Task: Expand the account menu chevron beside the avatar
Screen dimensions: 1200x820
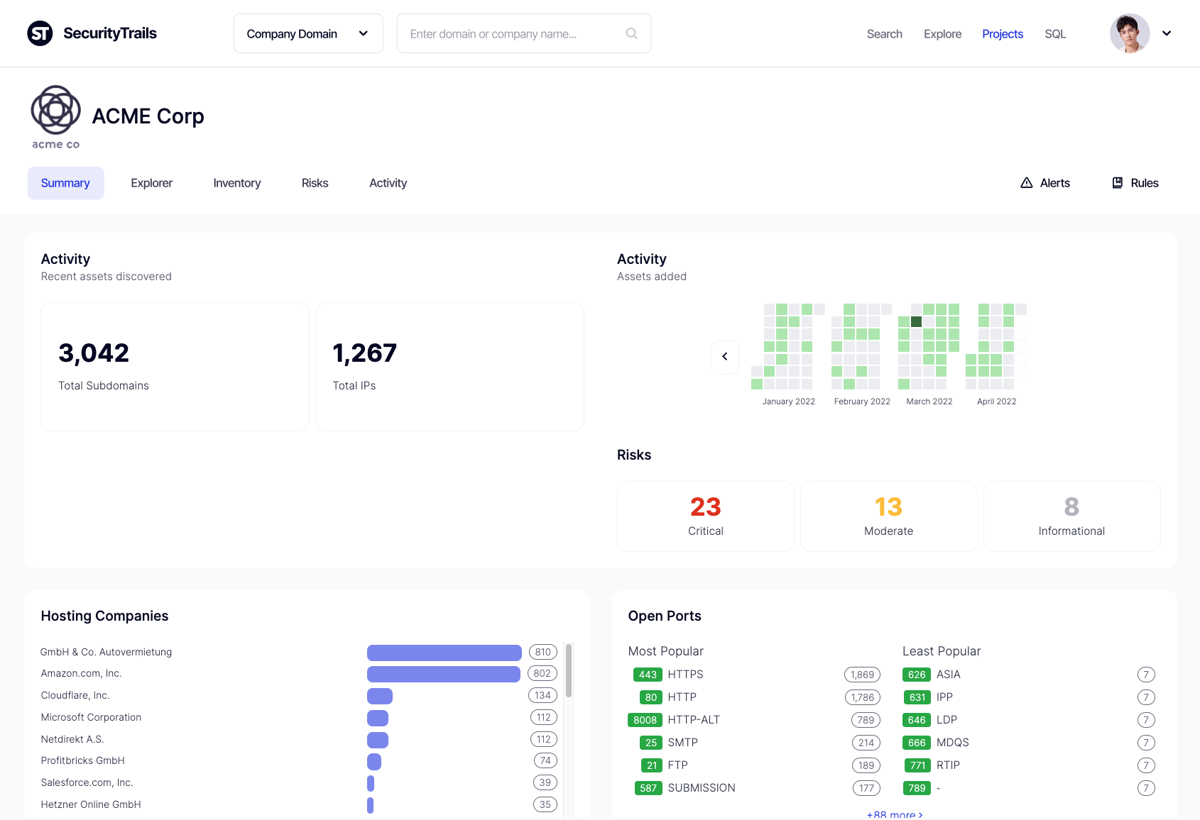Action: point(1167,33)
